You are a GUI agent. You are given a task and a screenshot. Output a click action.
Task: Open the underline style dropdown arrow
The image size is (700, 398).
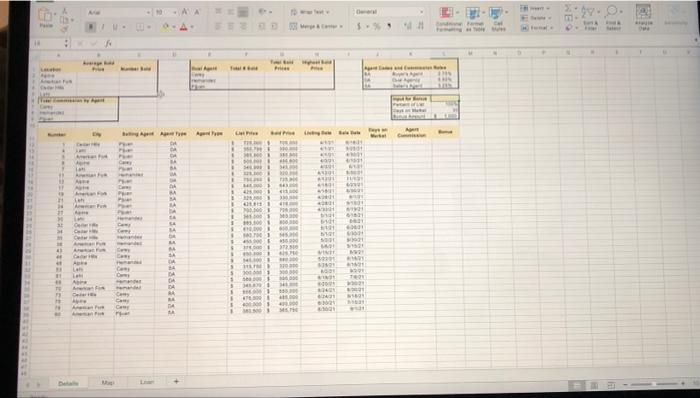(x=123, y=28)
